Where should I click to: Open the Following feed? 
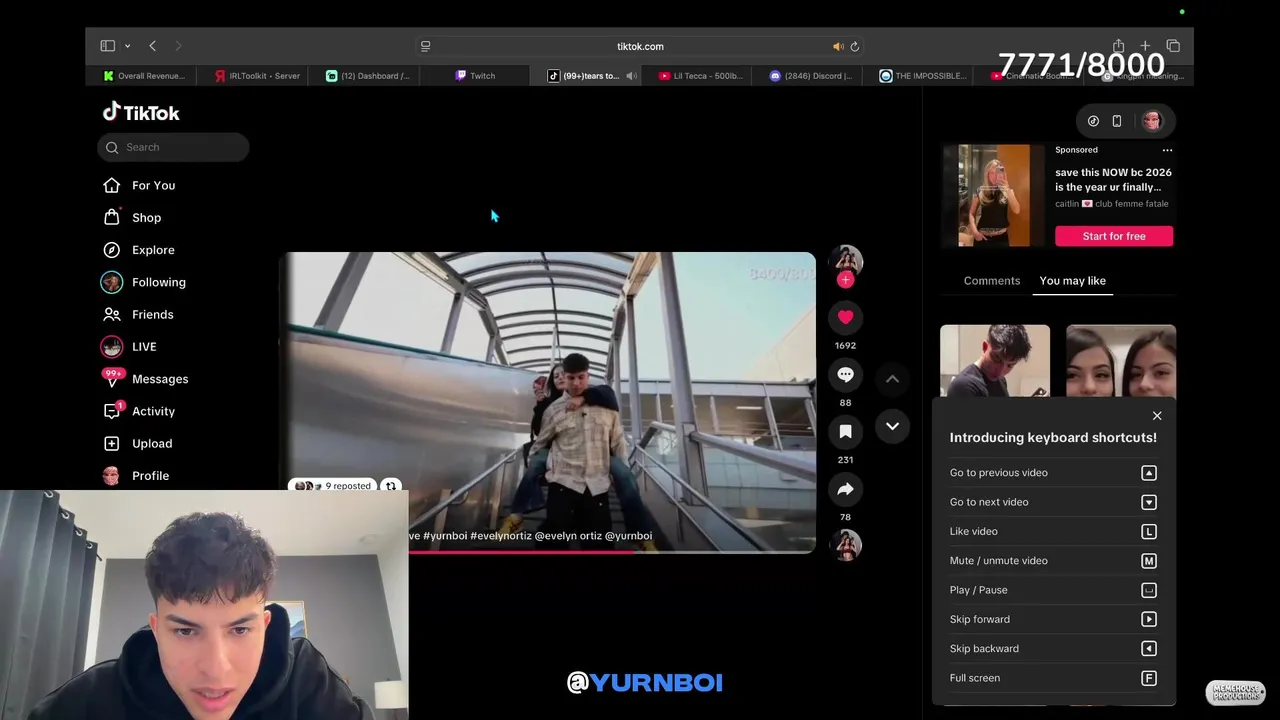pyautogui.click(x=144, y=282)
